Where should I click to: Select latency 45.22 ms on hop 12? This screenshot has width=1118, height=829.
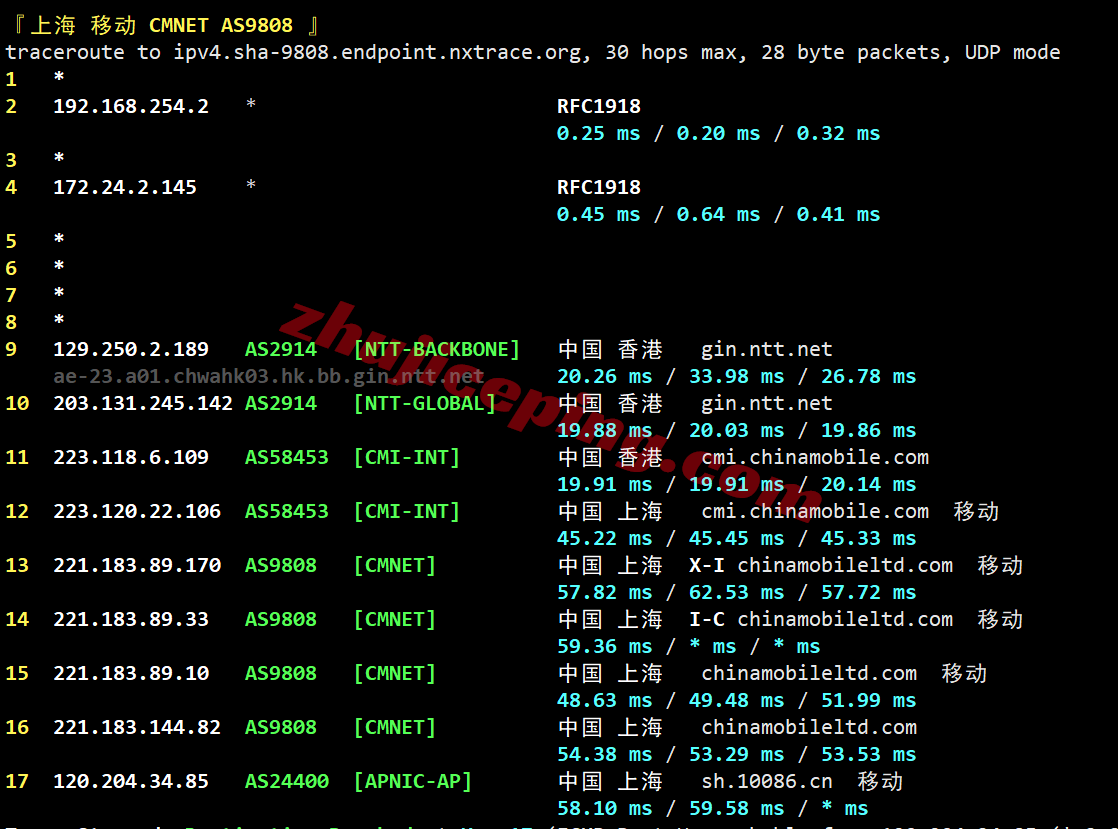coord(604,538)
